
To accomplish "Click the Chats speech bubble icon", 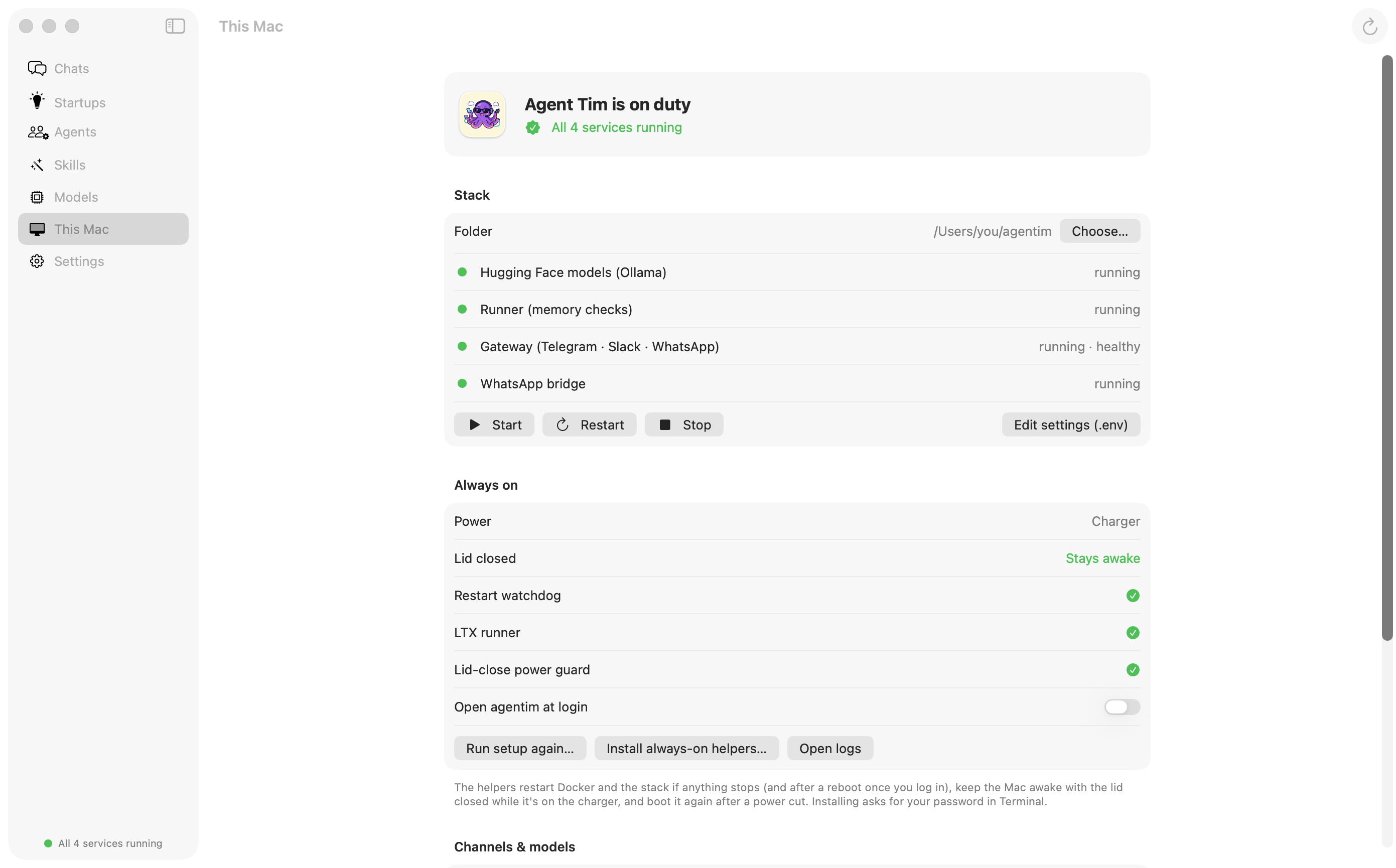I will (x=37, y=68).
